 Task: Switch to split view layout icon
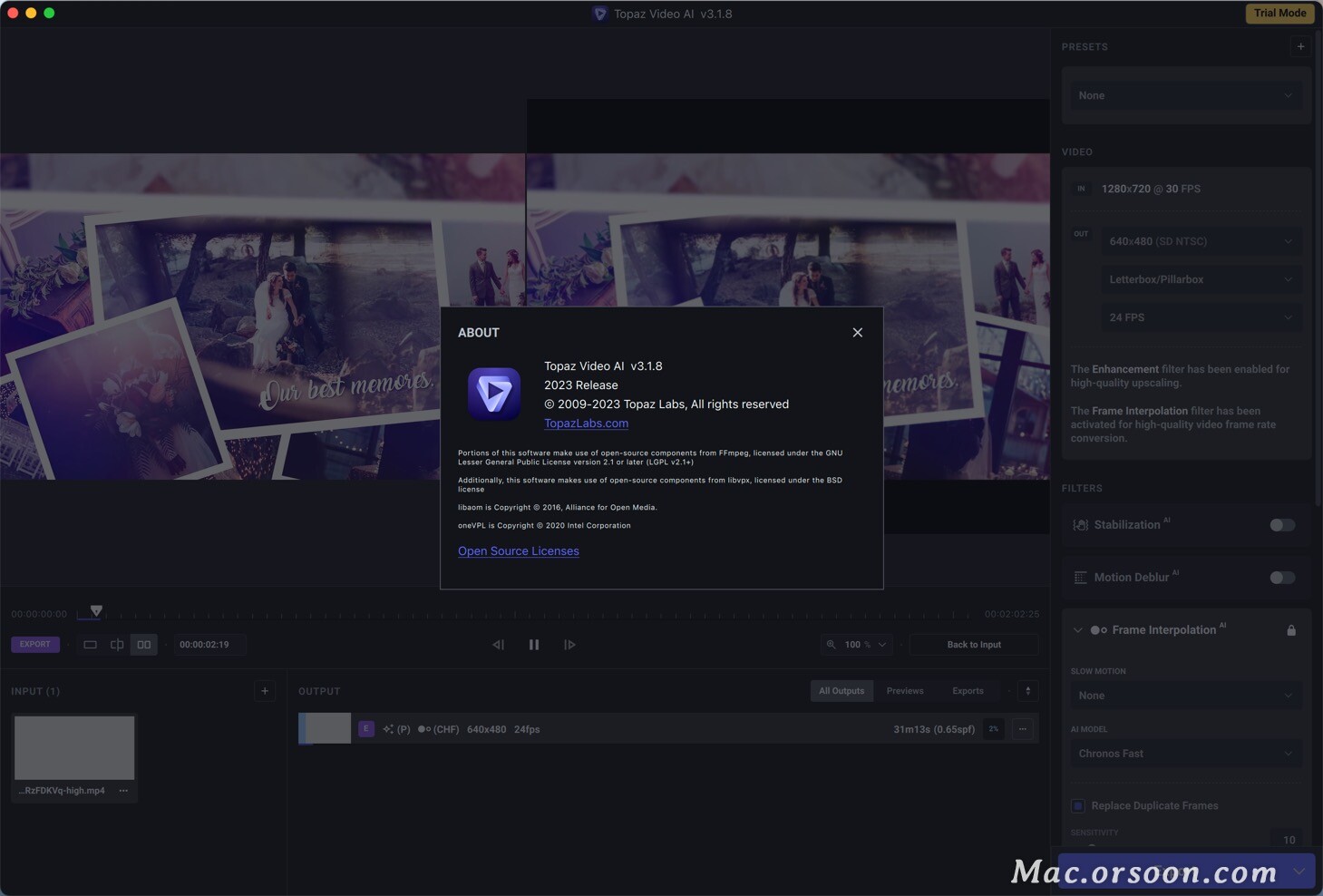[x=117, y=645]
